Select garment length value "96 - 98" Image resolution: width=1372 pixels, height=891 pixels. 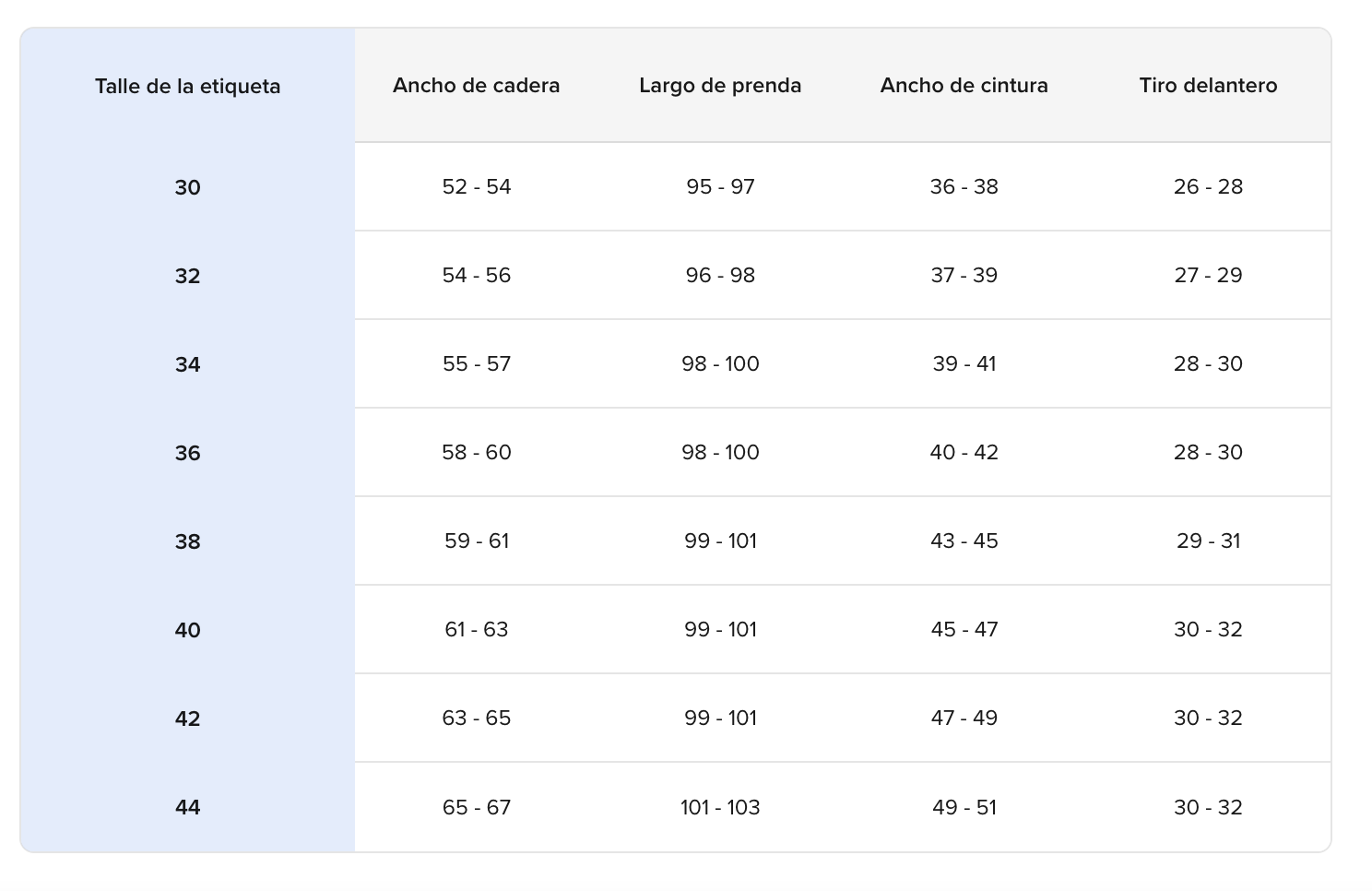(720, 275)
